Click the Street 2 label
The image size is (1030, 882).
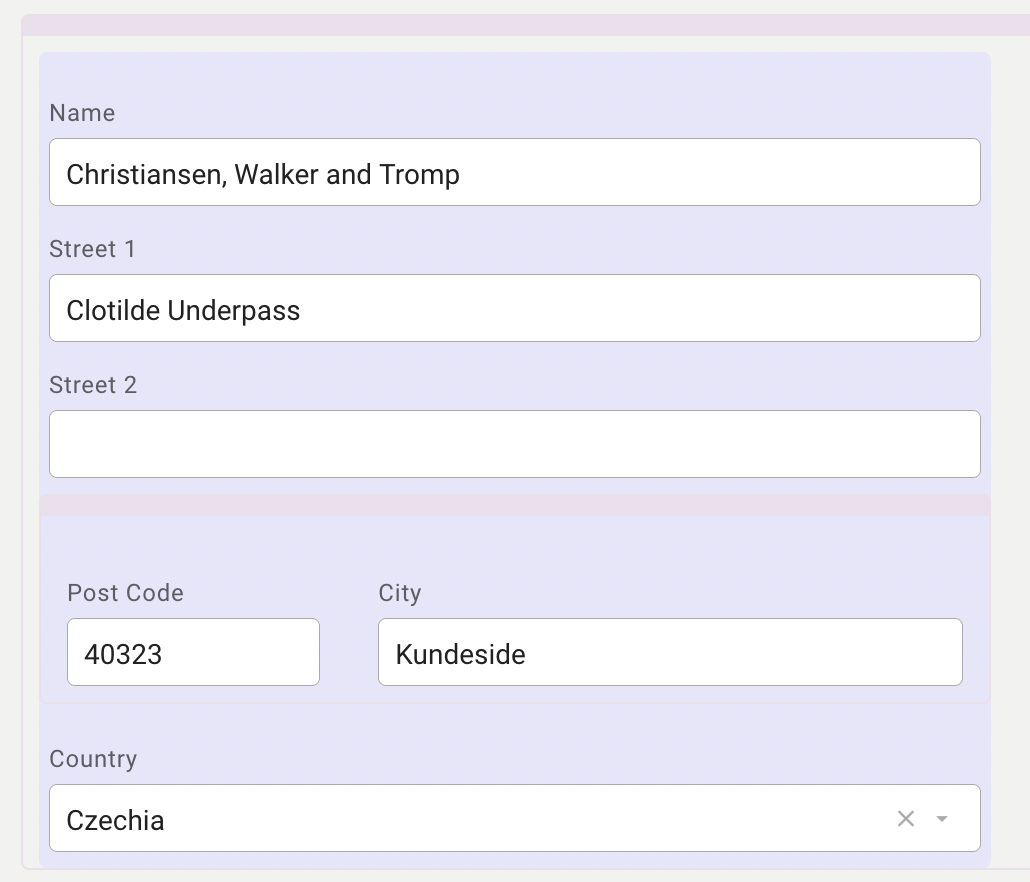[x=93, y=385]
